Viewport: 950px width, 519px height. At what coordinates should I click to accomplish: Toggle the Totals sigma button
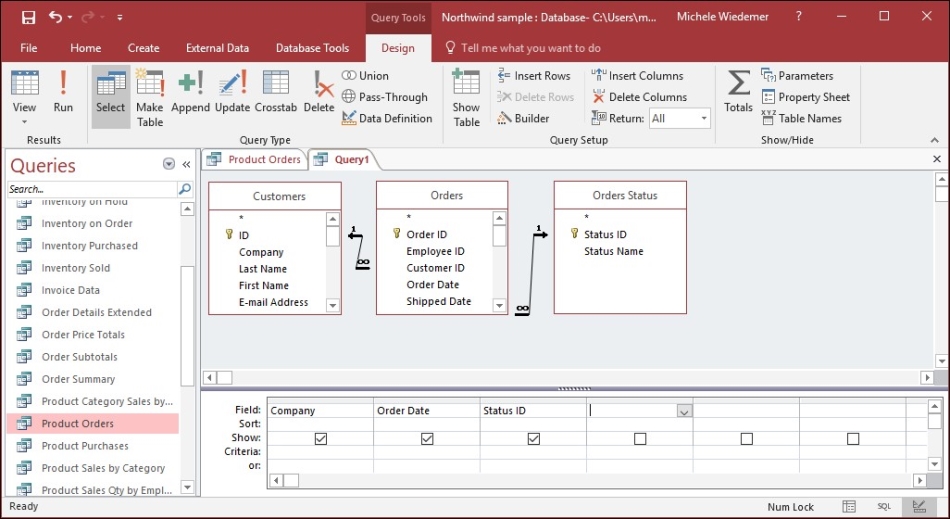pos(738,92)
